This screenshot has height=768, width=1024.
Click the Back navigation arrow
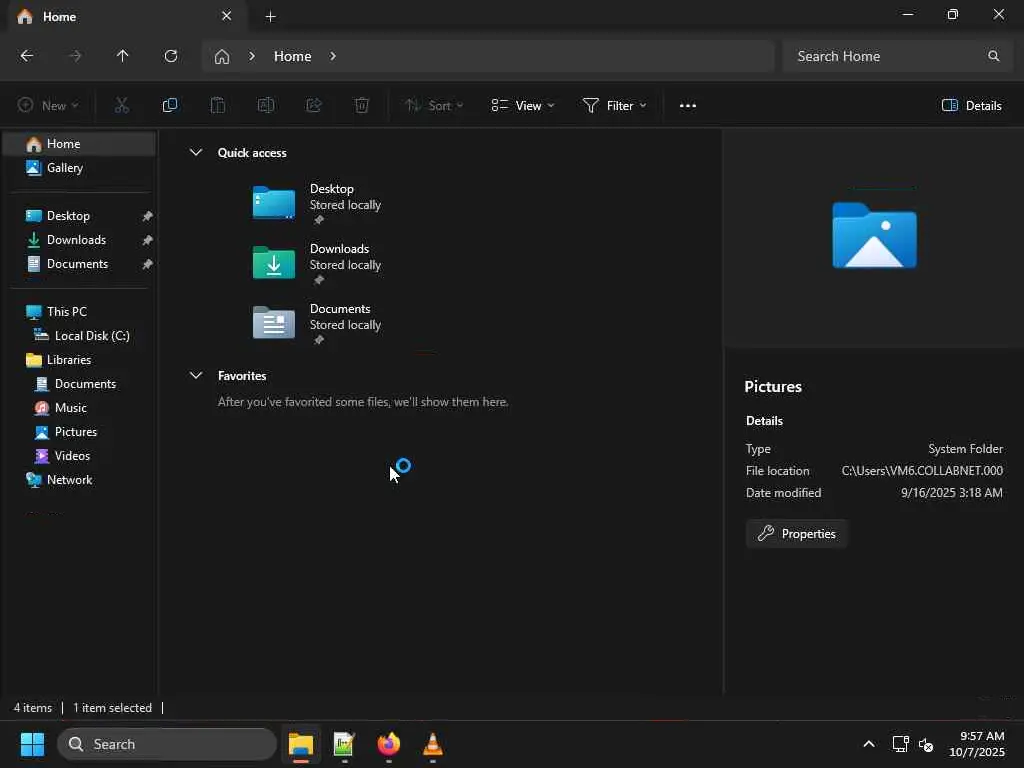coord(27,56)
